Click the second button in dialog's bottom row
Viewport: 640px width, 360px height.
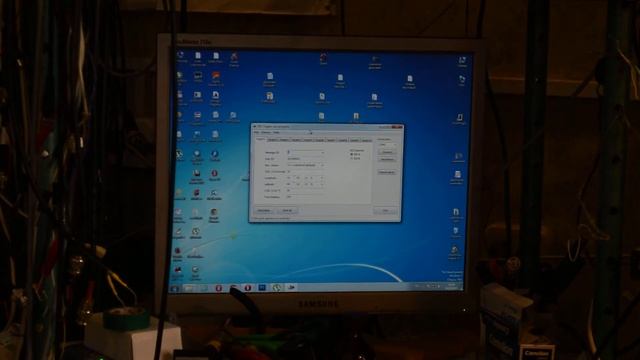click(287, 211)
